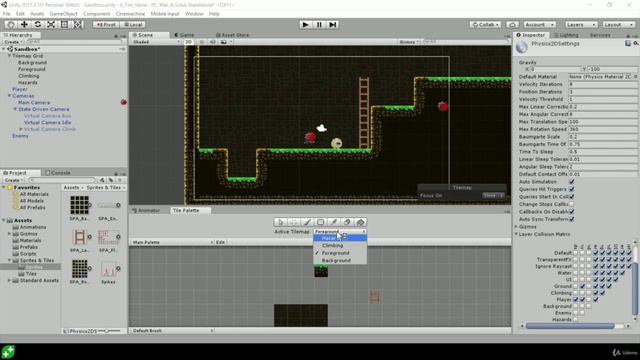Toggle first checkbox in Enemy collision row

coord(576,313)
